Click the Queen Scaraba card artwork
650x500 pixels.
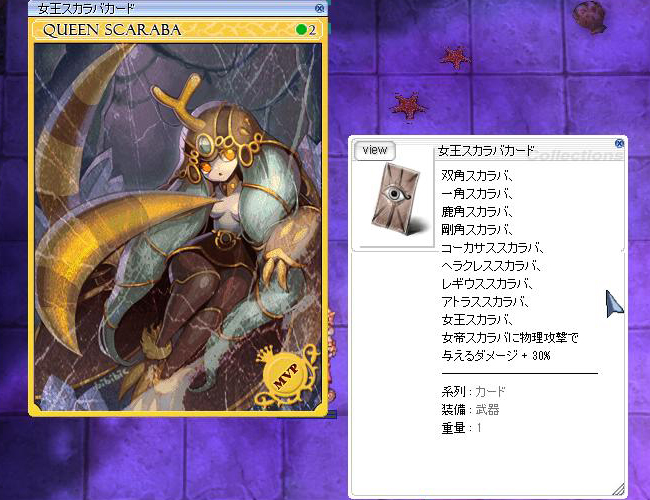(178, 227)
